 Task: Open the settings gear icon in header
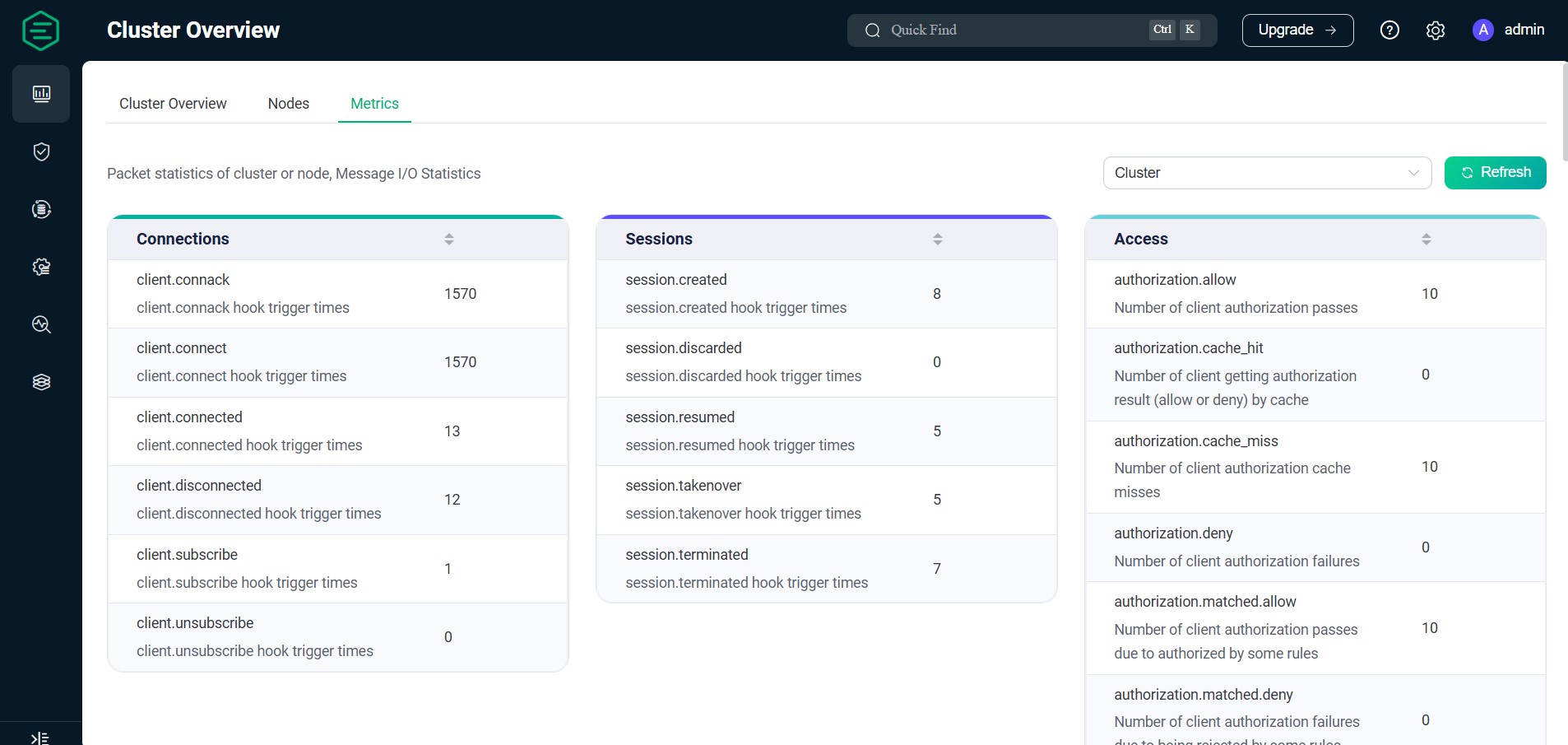[1436, 30]
